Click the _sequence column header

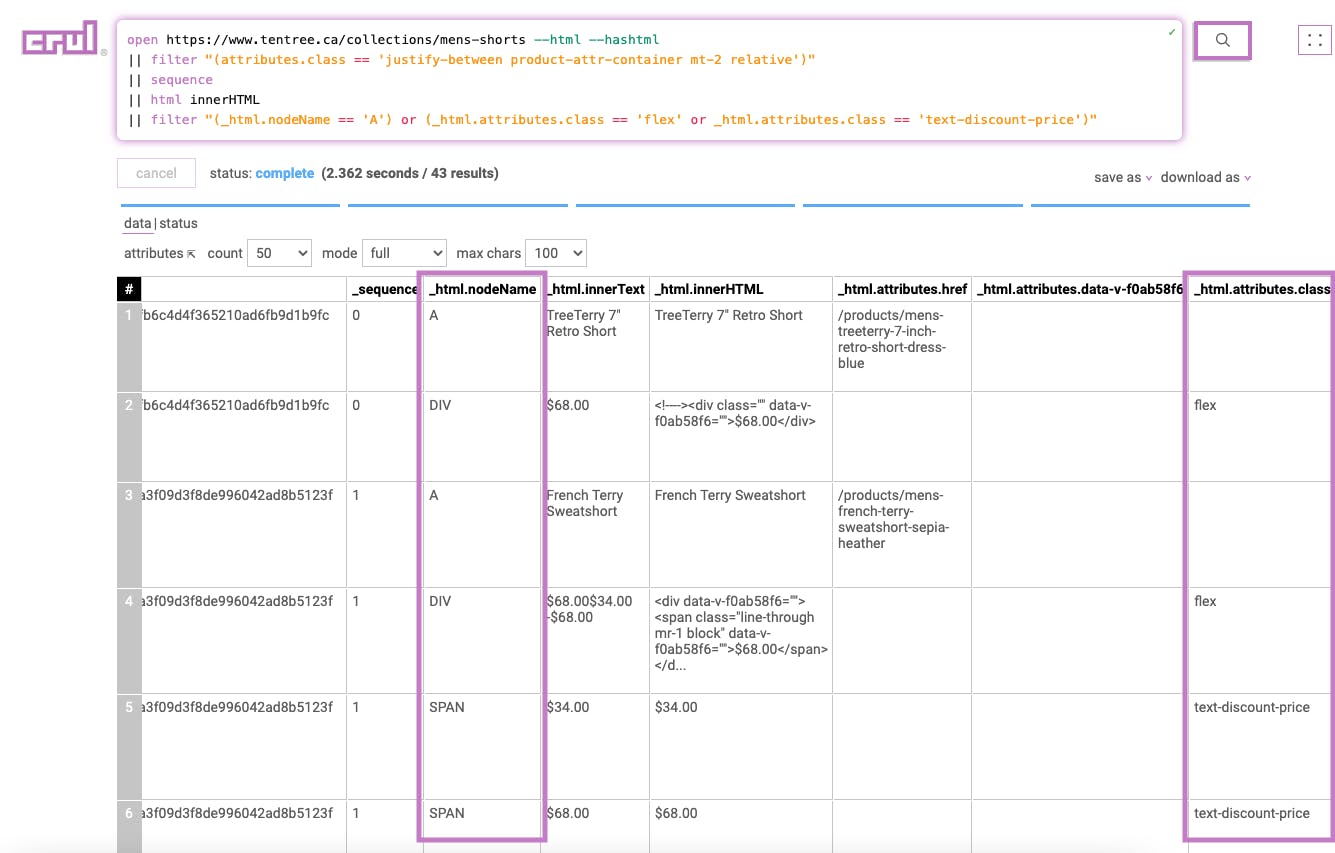[385, 289]
